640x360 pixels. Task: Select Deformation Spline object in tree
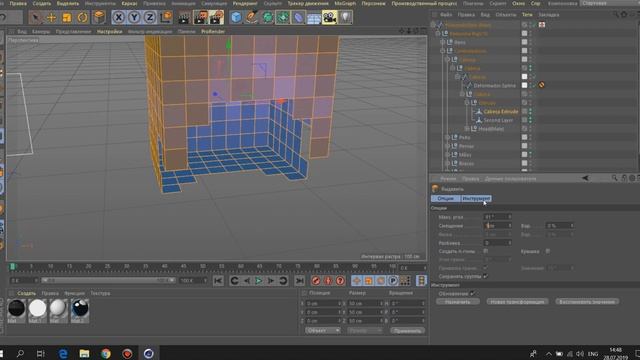495,86
